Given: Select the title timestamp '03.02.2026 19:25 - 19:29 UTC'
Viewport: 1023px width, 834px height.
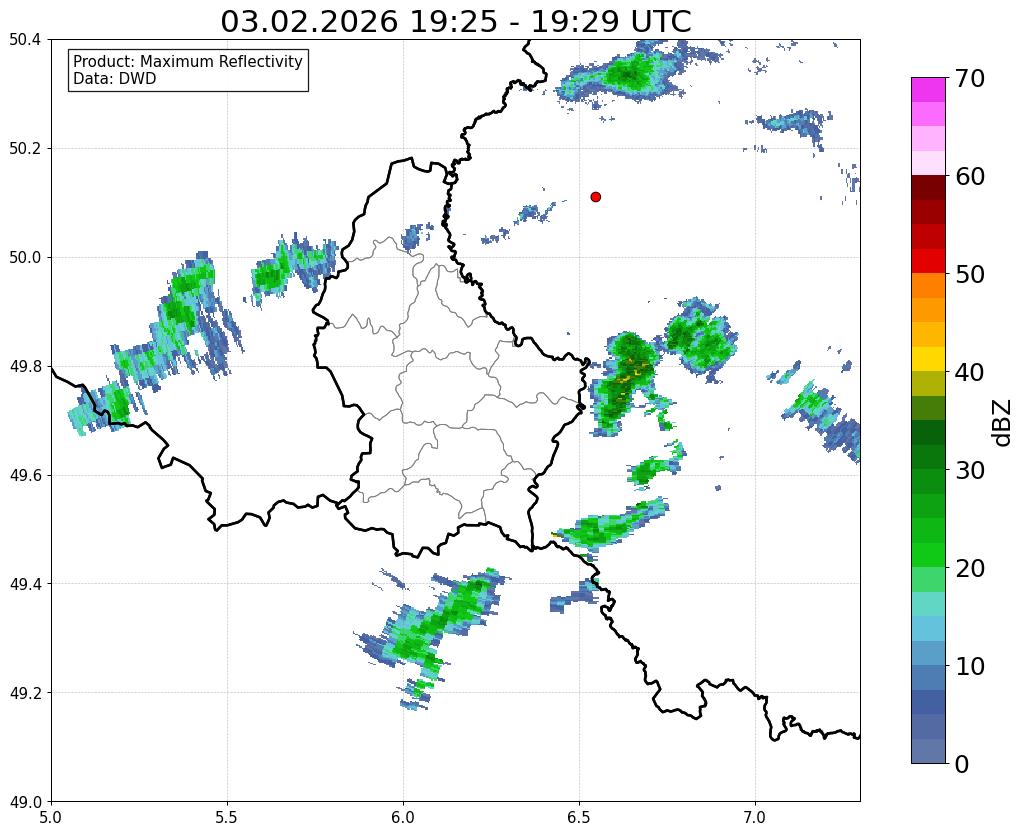Looking at the screenshot, I should [x=455, y=22].
